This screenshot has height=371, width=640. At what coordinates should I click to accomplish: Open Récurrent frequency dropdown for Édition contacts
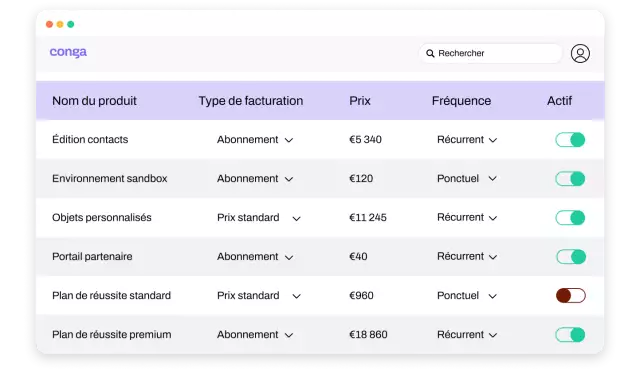[x=467, y=140]
